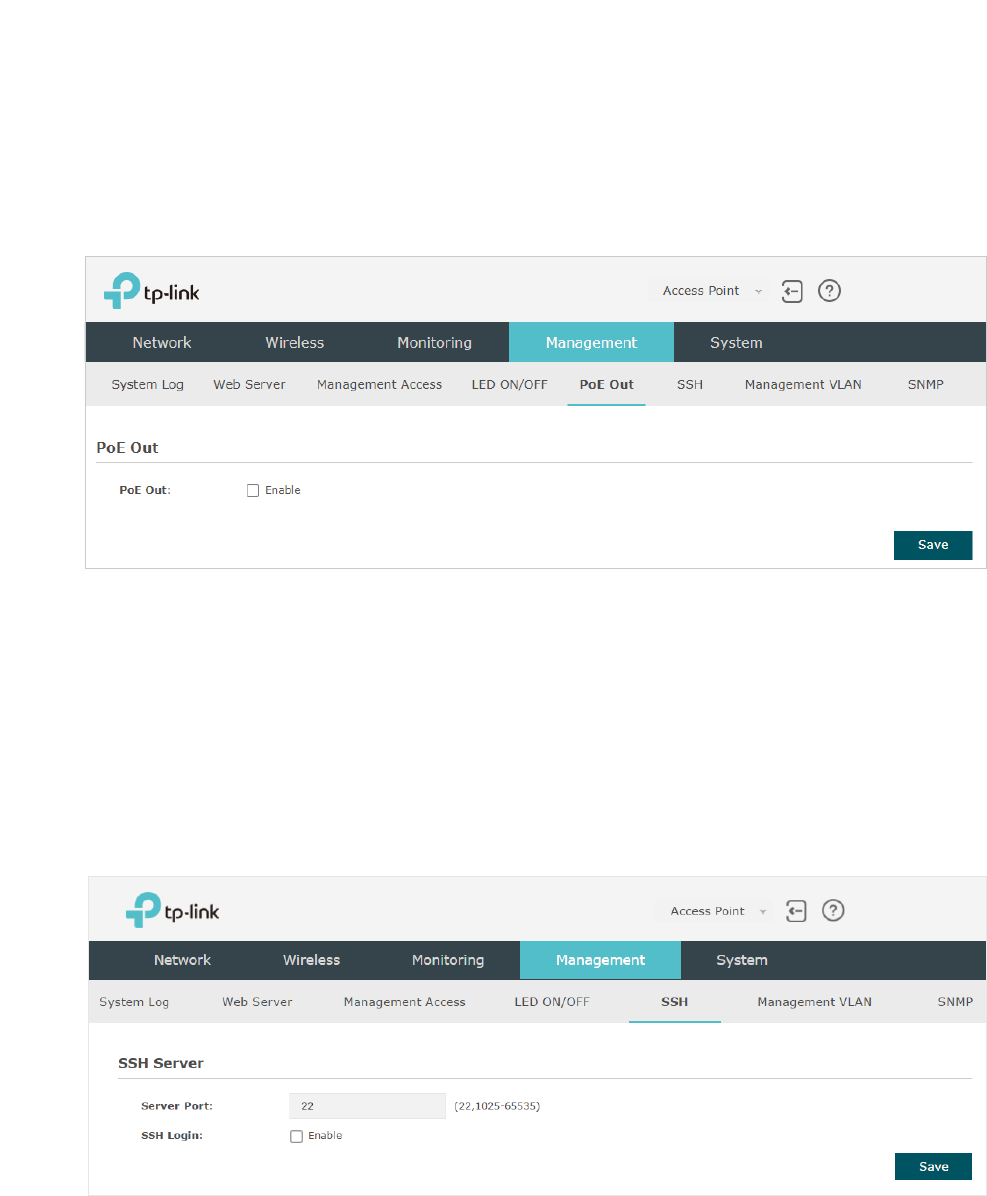The image size is (987, 1196).
Task: Switch to the System Log tab in the PoE Out panel
Action: point(147,384)
